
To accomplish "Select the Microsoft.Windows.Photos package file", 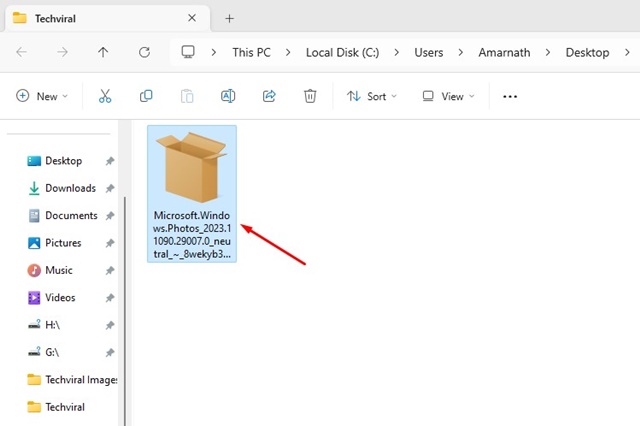I will pos(192,192).
